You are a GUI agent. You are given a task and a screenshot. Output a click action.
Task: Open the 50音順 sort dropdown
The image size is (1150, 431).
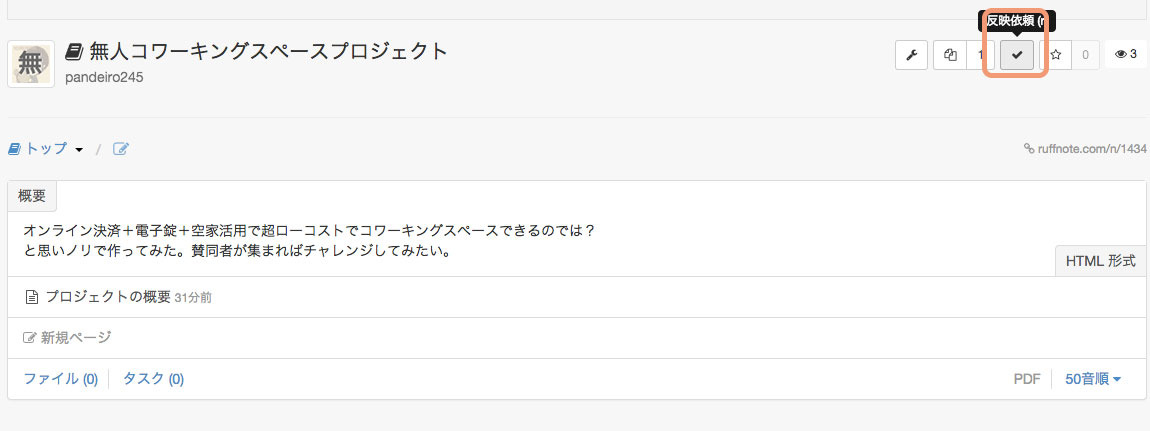[1093, 379]
